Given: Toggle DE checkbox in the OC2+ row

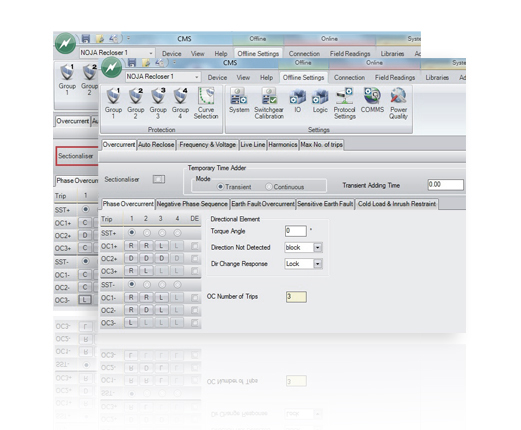Looking at the screenshot, I should (x=195, y=259).
